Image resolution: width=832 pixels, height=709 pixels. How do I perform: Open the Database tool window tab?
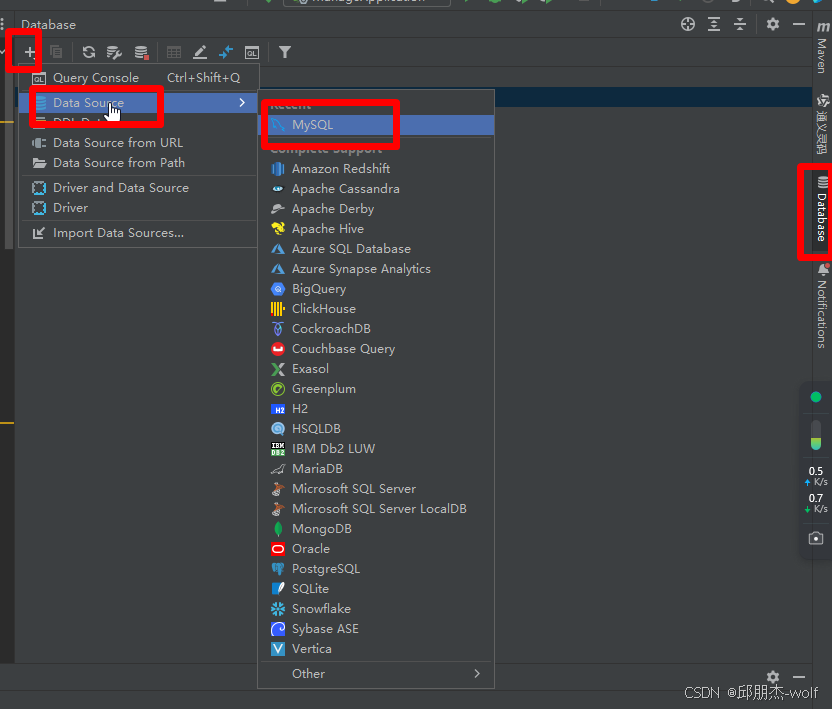tap(822, 210)
